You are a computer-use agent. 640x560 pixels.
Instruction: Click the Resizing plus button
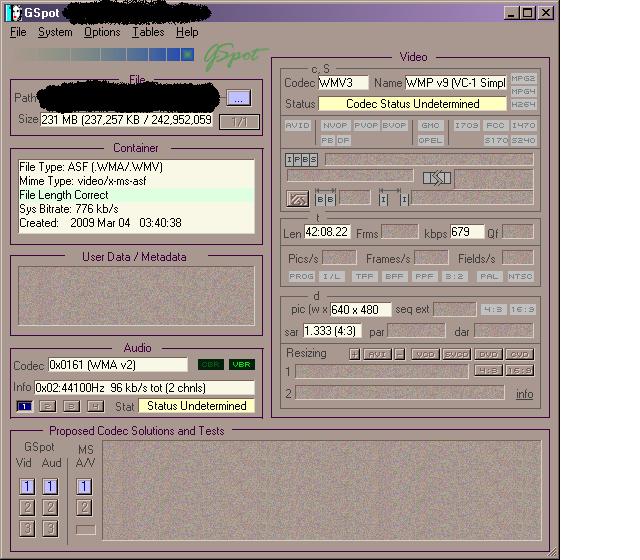(x=355, y=354)
